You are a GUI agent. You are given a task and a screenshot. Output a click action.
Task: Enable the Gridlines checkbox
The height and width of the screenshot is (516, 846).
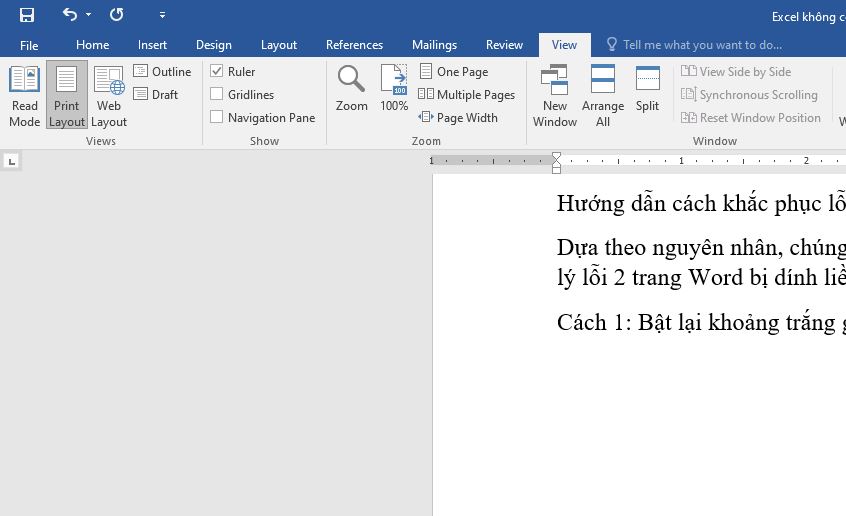point(216,94)
